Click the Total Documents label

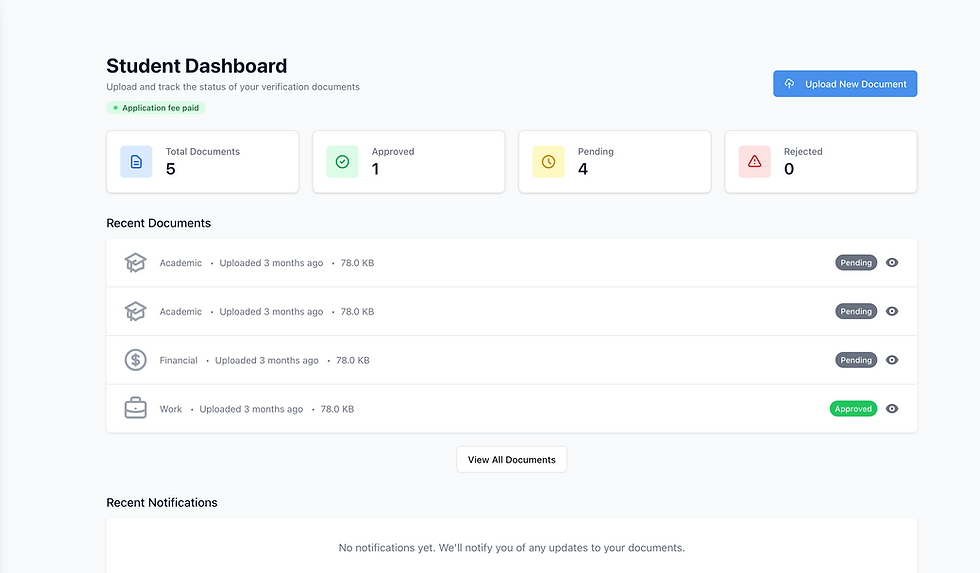pyautogui.click(x=202, y=151)
